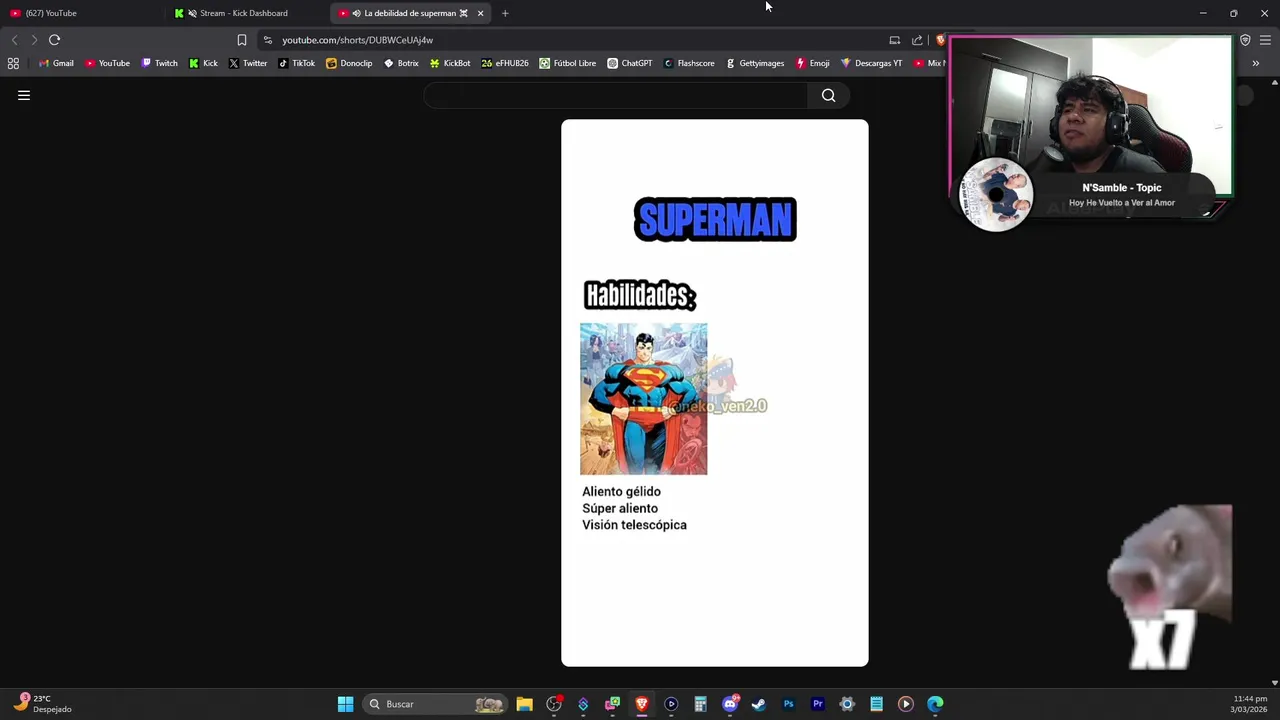Click the Shorts video showing SUPERMAN

pos(715,393)
